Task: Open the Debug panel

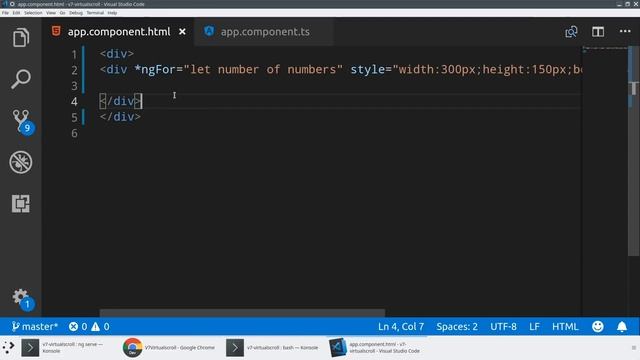Action: (x=21, y=162)
